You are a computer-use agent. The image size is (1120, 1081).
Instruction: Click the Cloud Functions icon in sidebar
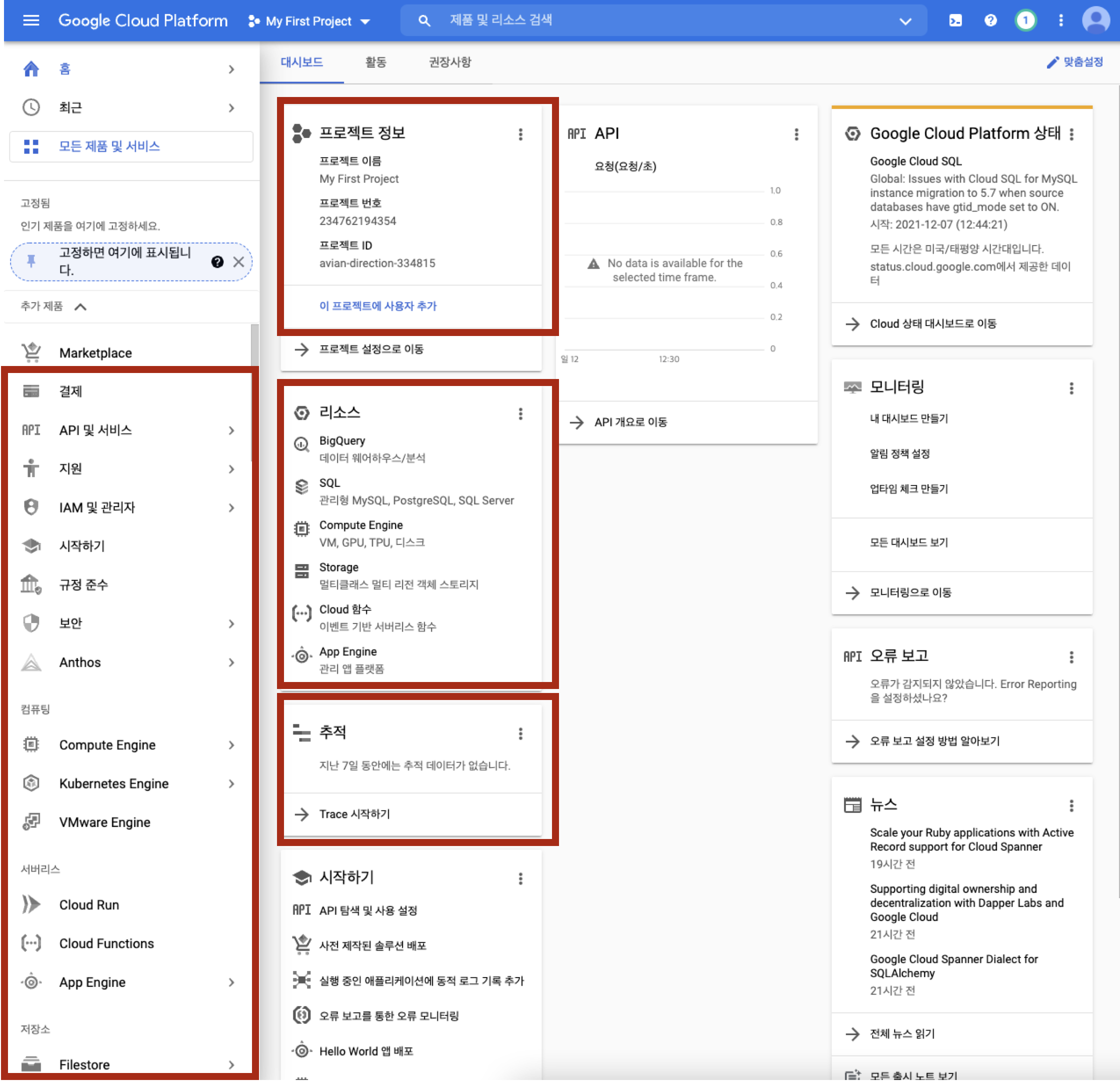[x=31, y=943]
